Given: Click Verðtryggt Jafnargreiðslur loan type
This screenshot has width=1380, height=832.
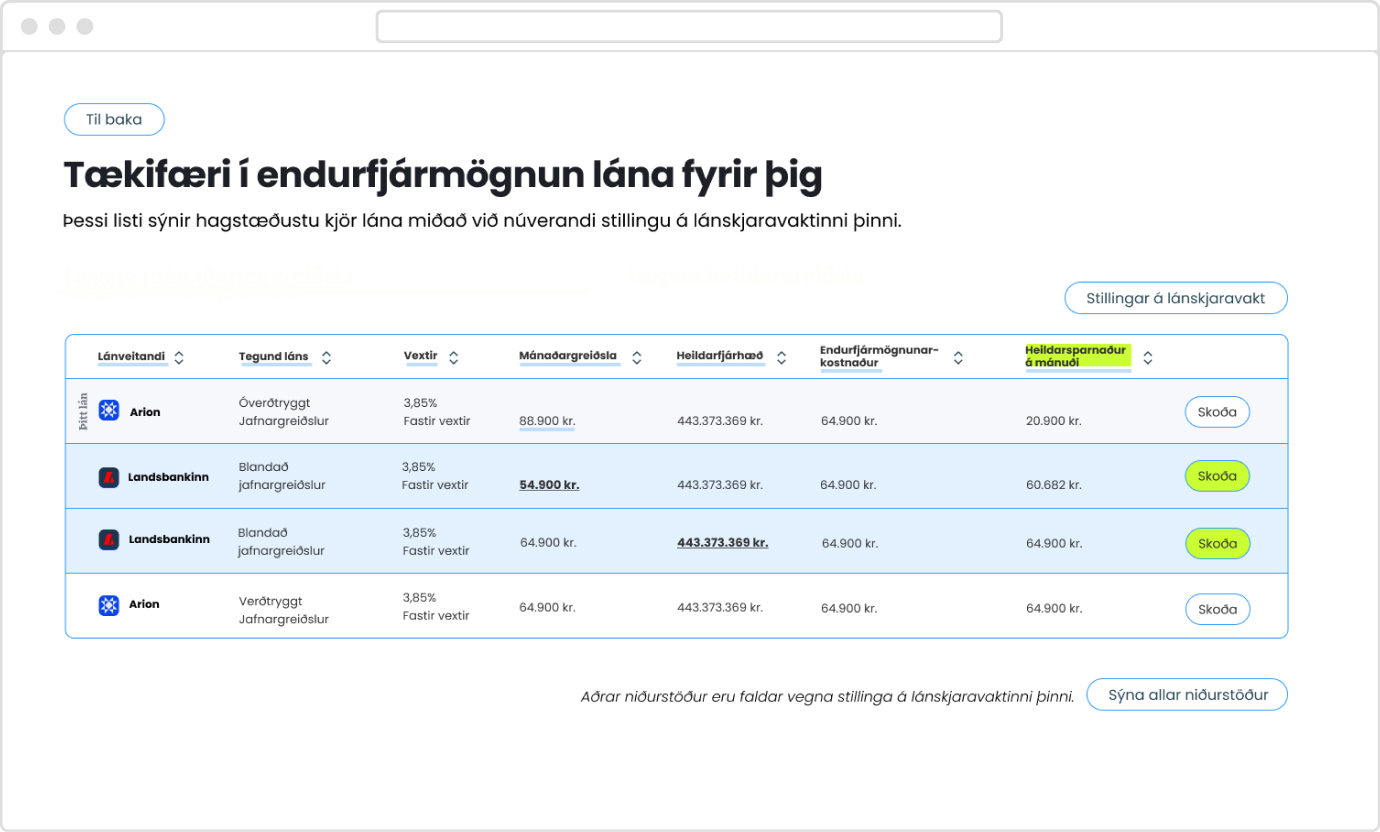Looking at the screenshot, I should point(283,610).
